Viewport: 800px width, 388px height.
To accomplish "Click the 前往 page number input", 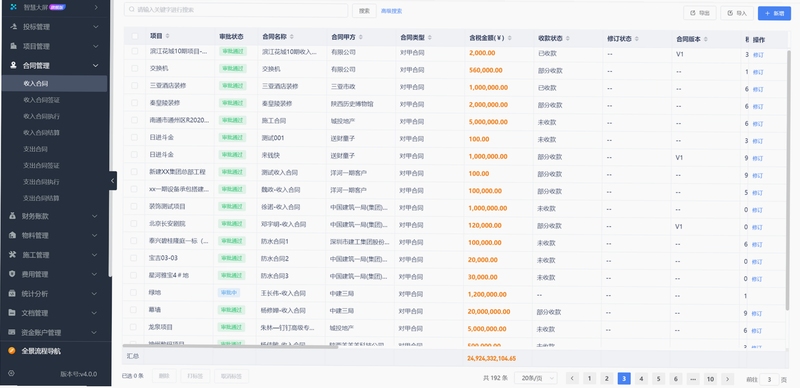I will [769, 379].
